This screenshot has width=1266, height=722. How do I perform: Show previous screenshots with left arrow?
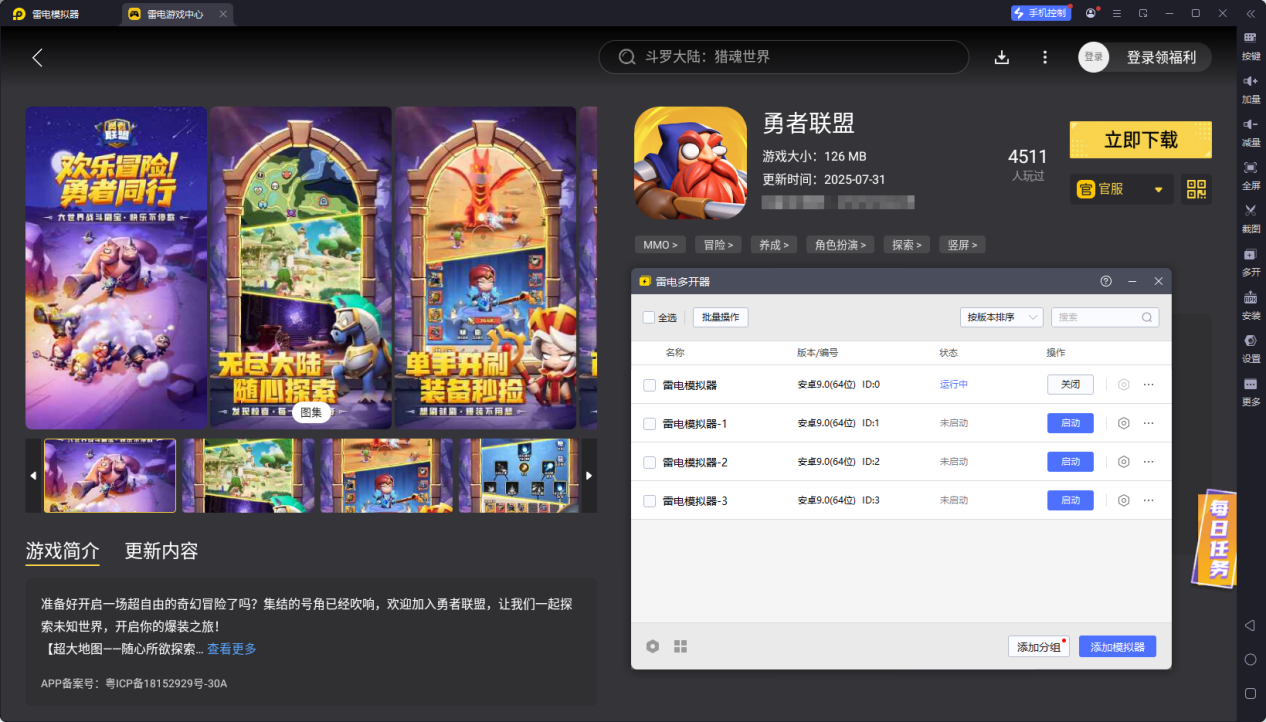click(33, 475)
